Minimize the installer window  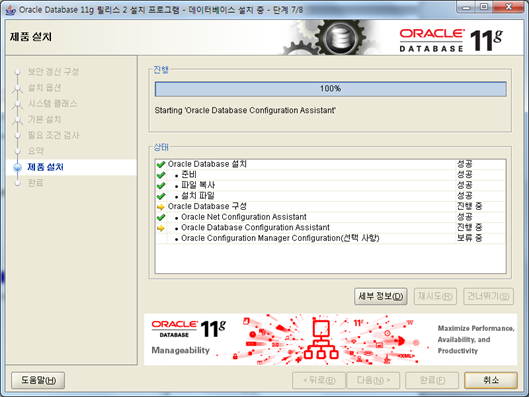click(x=466, y=7)
